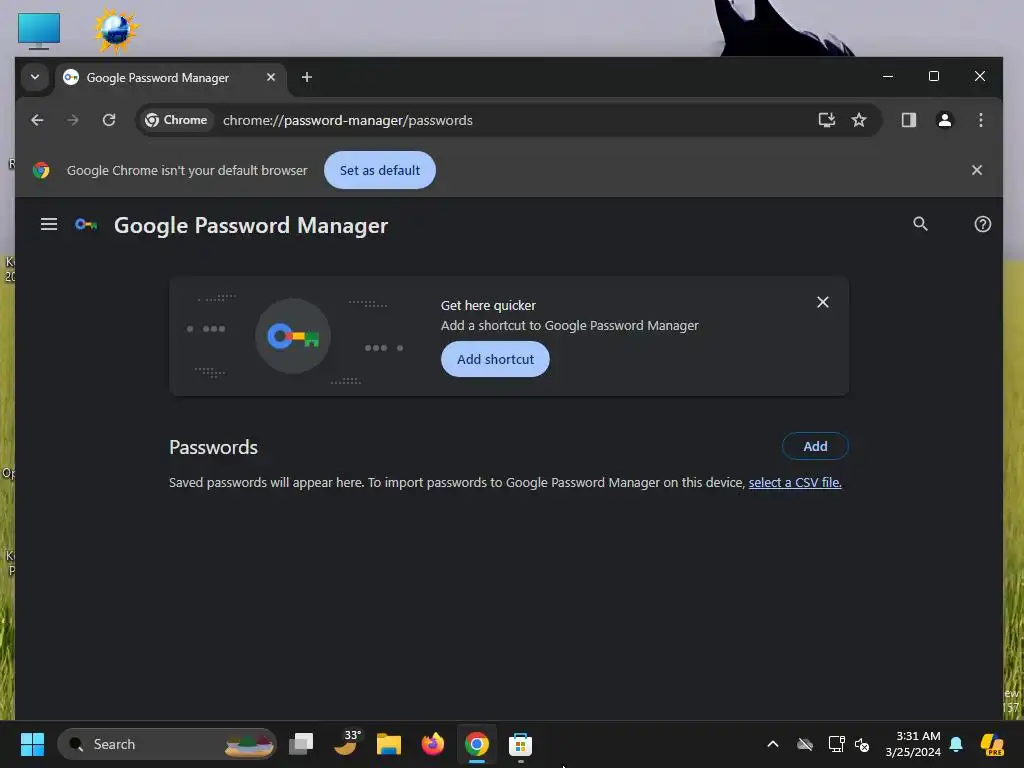The height and width of the screenshot is (768, 1024).
Task: Click the OneDrive cloud tray icon
Action: [805, 744]
